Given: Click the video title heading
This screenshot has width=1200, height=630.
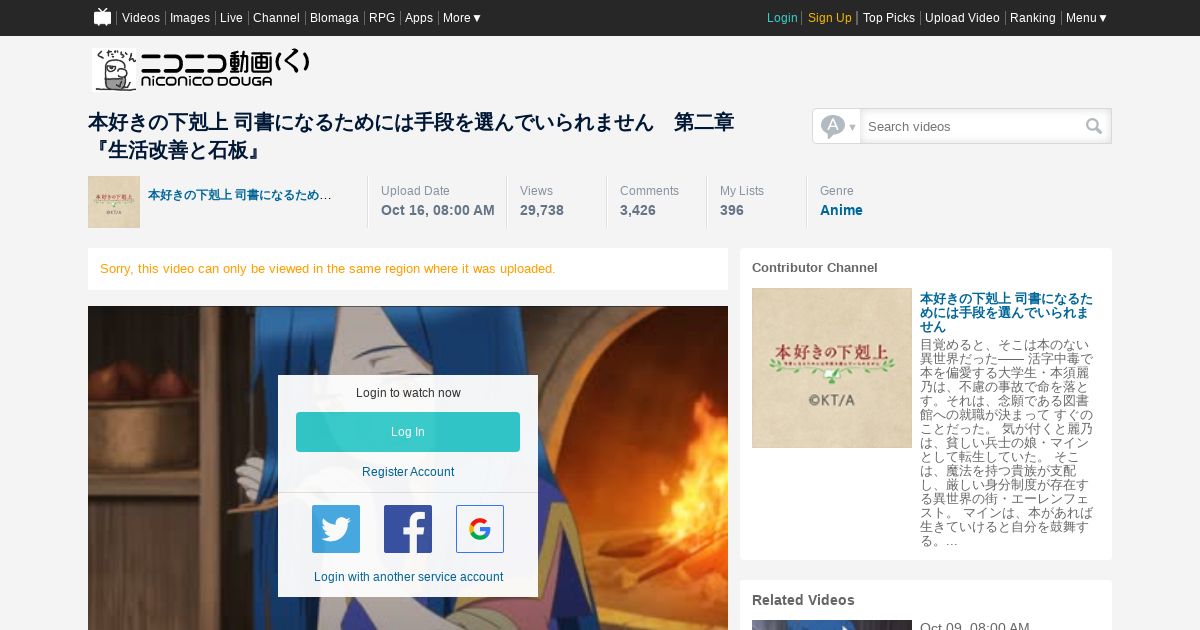Looking at the screenshot, I should coord(411,136).
